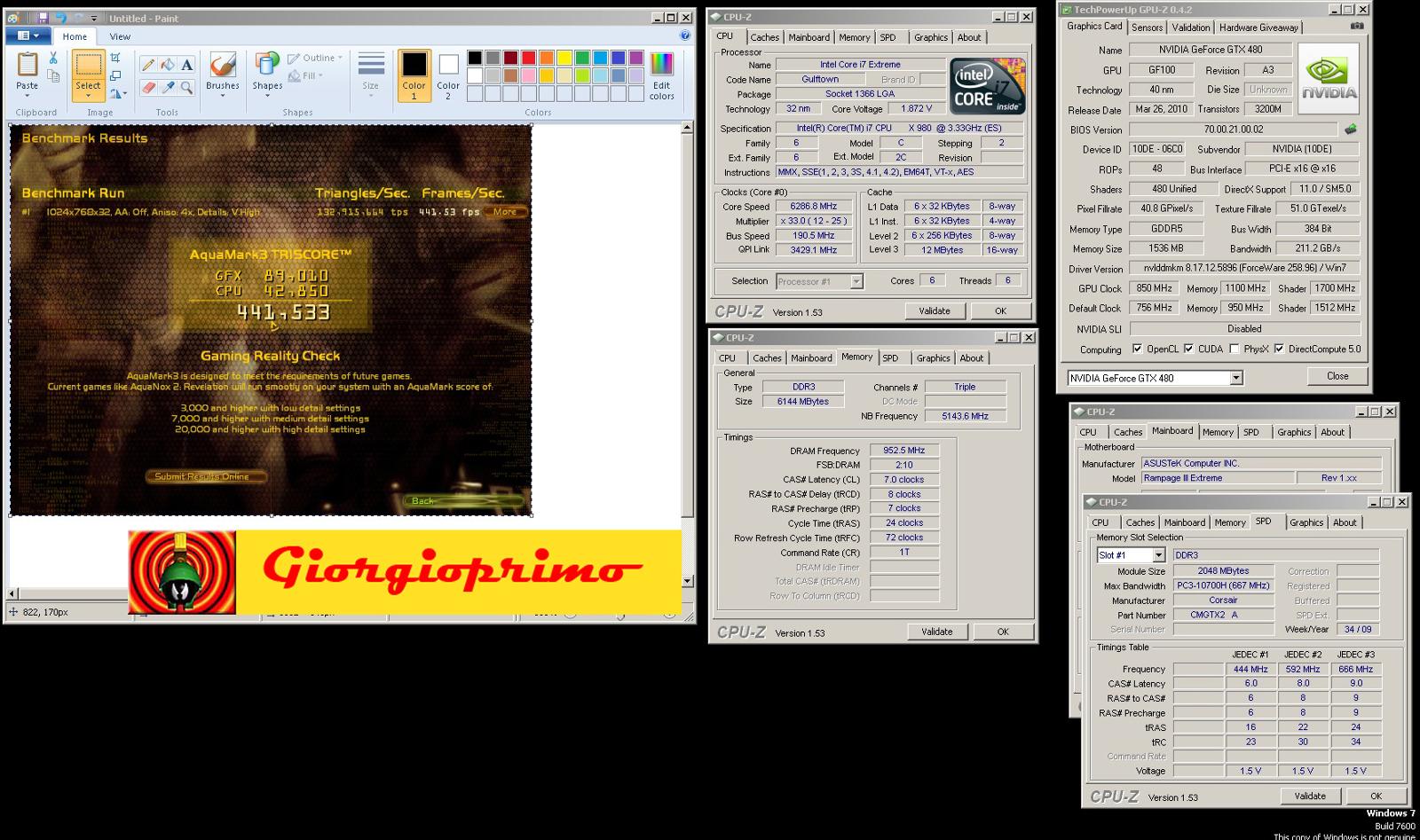Click Save icon in Paint title bar
1420x840 pixels.
[x=43, y=18]
